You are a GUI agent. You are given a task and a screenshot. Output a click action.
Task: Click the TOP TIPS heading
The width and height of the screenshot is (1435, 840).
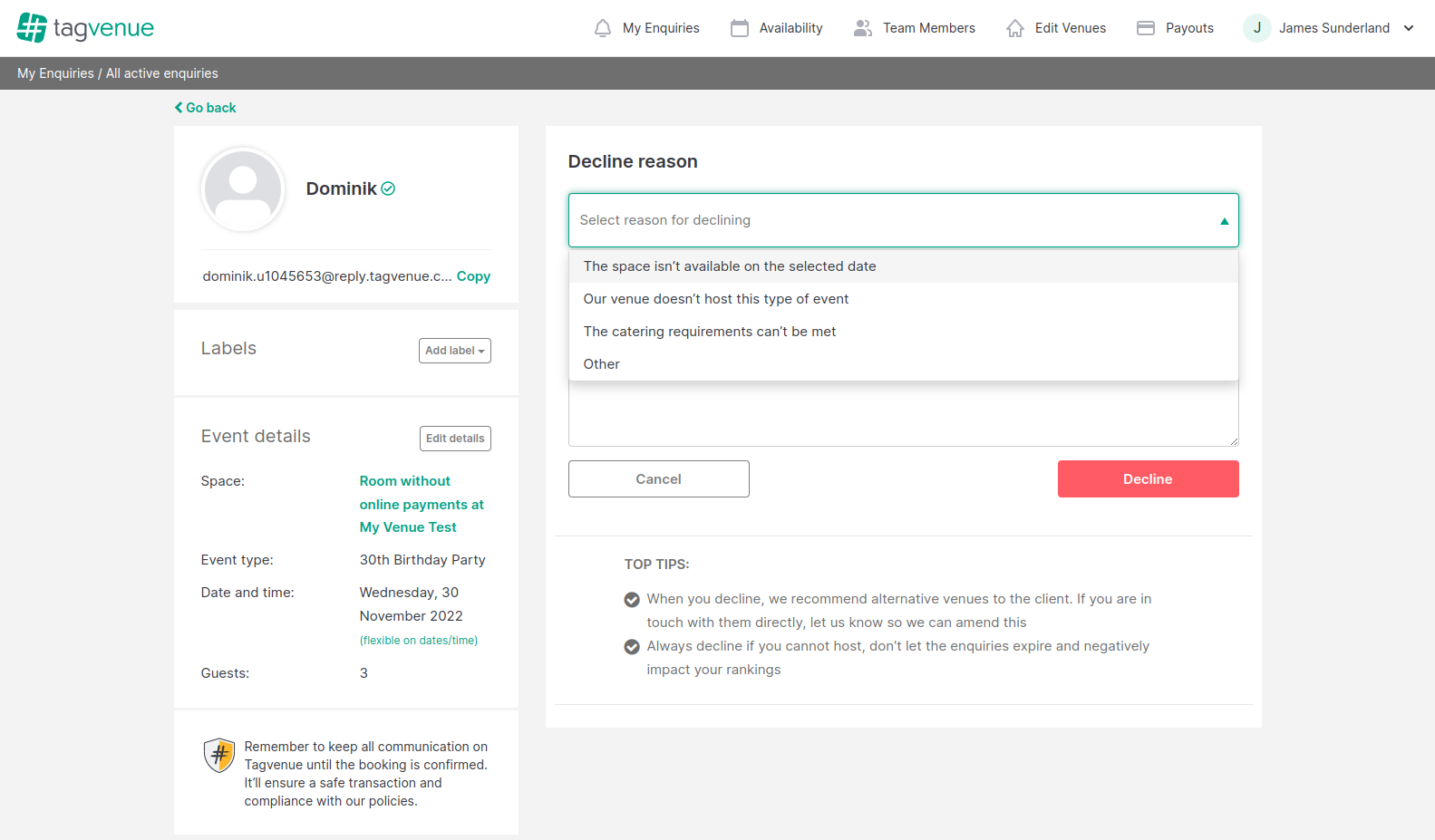tap(656, 565)
